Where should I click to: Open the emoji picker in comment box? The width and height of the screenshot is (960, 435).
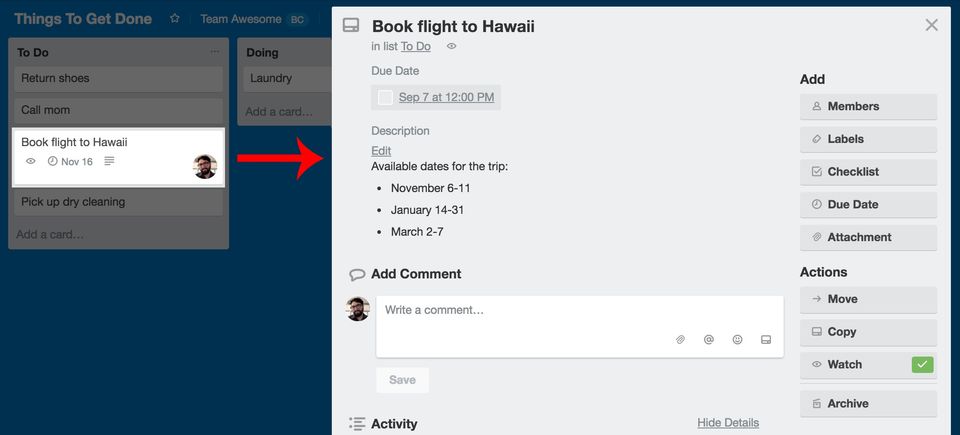coord(738,340)
